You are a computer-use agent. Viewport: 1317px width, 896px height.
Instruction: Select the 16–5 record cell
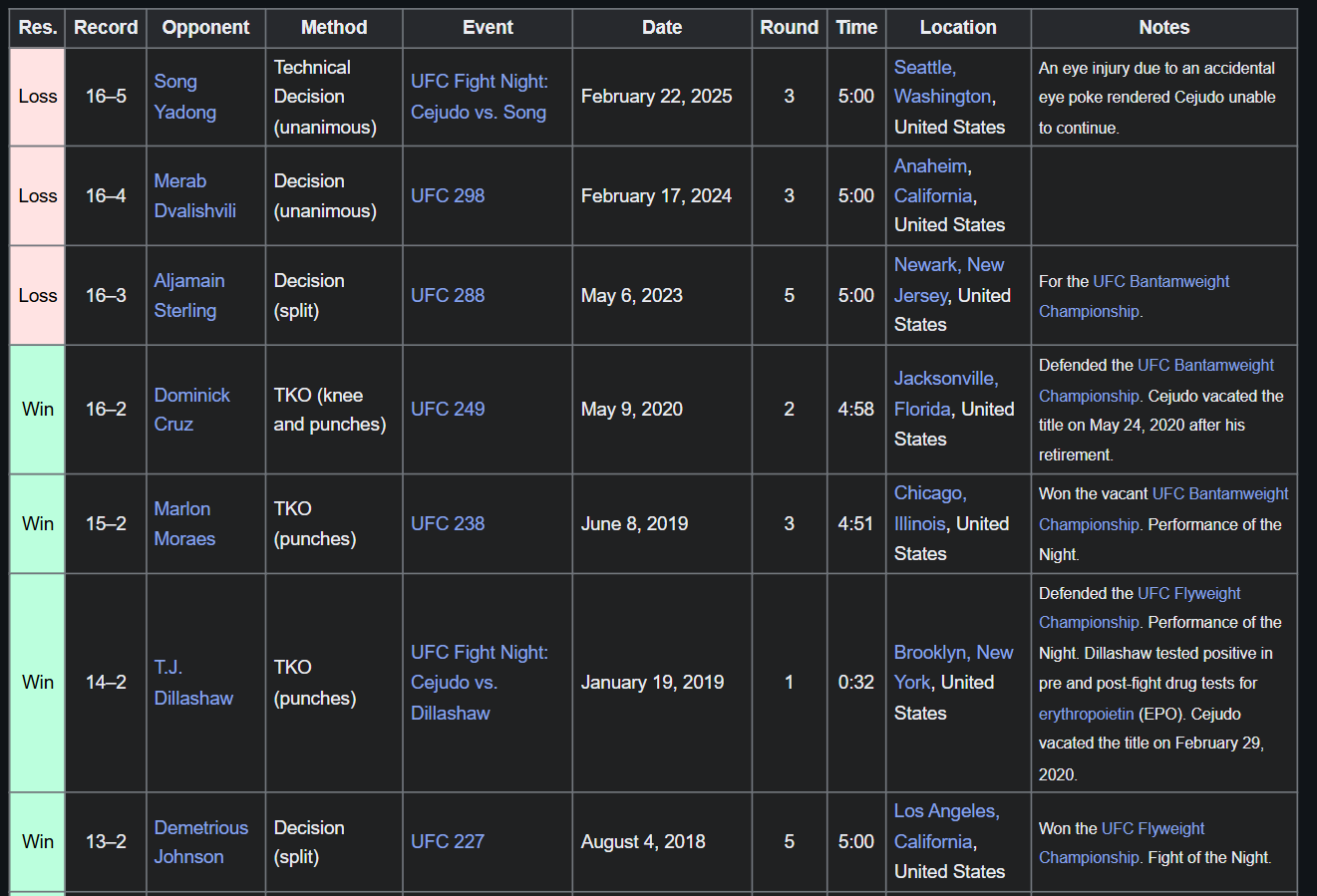106,97
